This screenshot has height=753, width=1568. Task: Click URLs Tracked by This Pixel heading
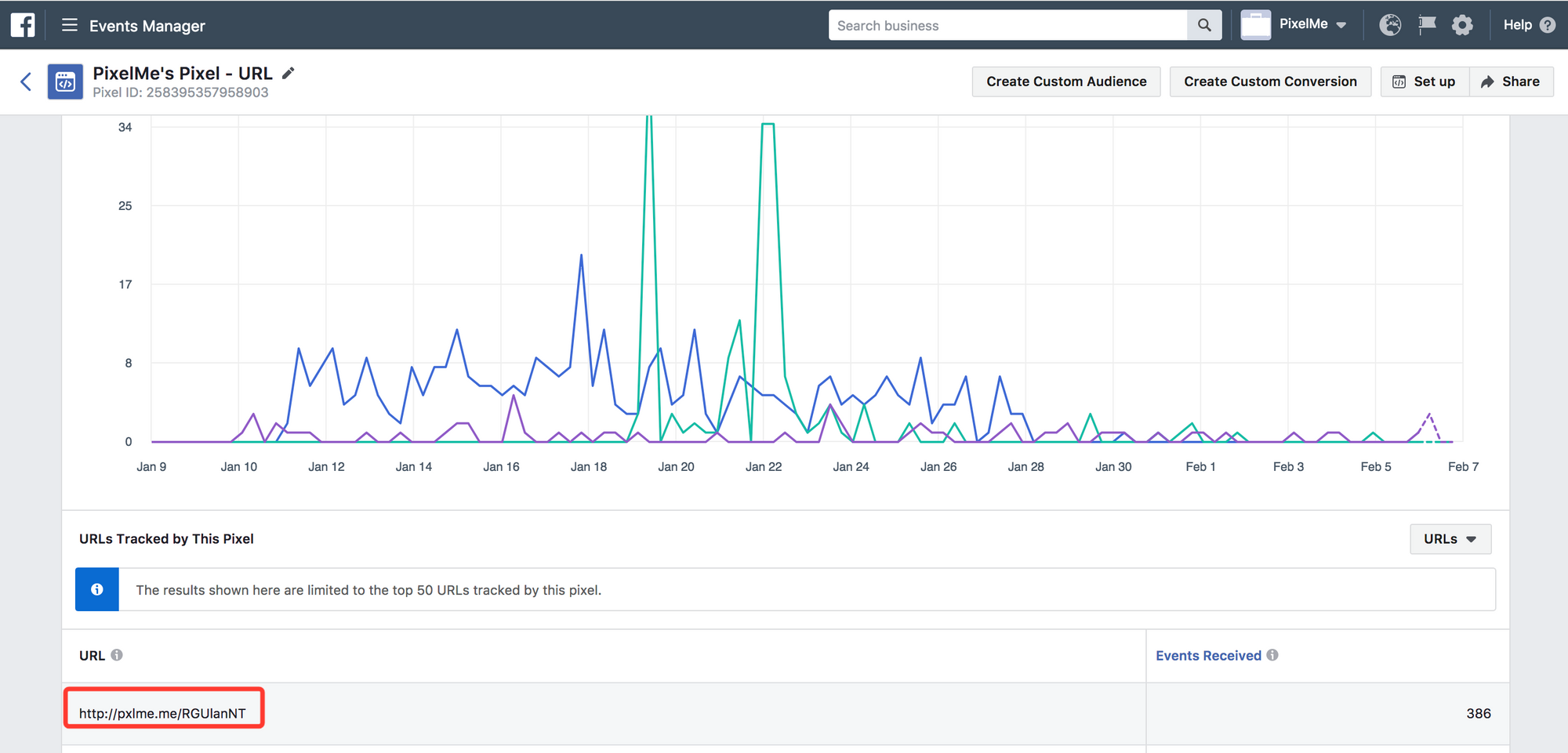tap(166, 539)
